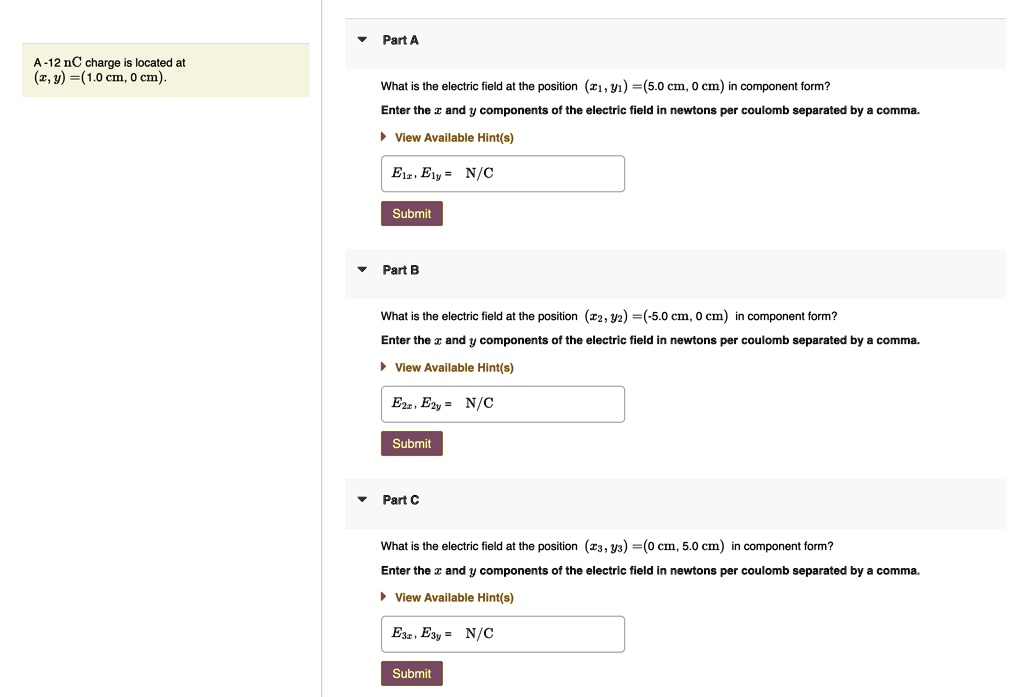Expand the hint triangle in Part C
The image size is (1024, 697).
tap(385, 598)
